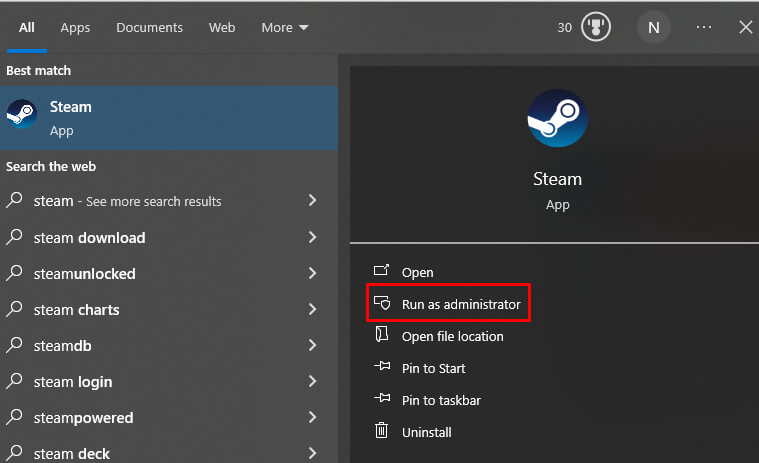759x463 pixels.
Task: Expand the steam download suggestion arrow
Action: [x=312, y=238]
